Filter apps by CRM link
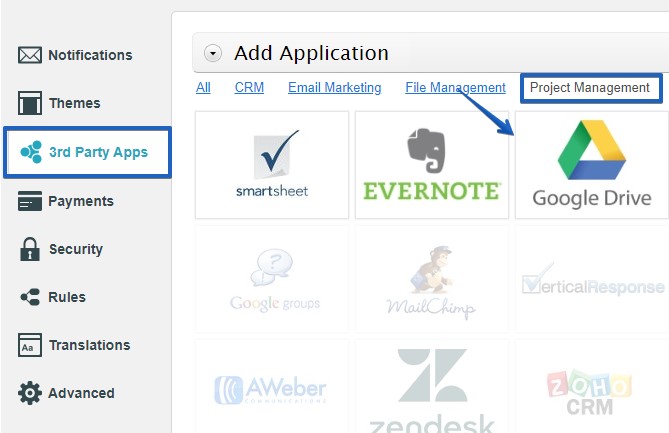The height and width of the screenshot is (433, 669). [x=249, y=88]
